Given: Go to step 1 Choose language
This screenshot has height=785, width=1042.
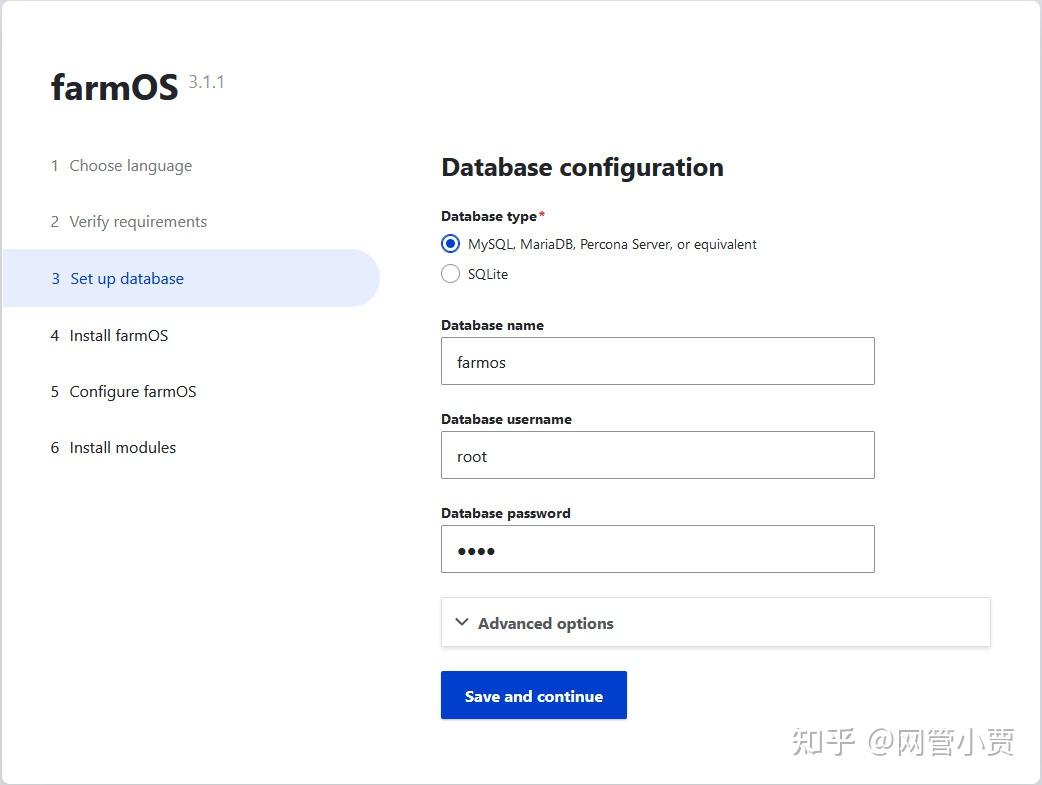Looking at the screenshot, I should tap(121, 166).
